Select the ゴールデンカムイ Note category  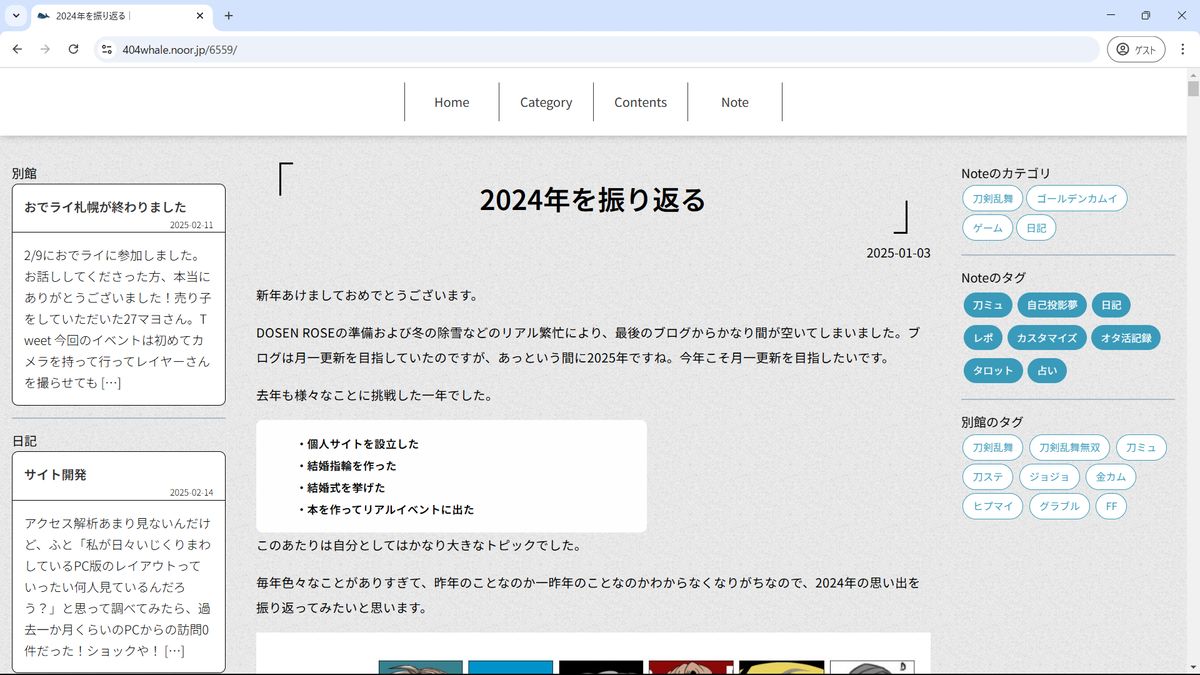1077,198
